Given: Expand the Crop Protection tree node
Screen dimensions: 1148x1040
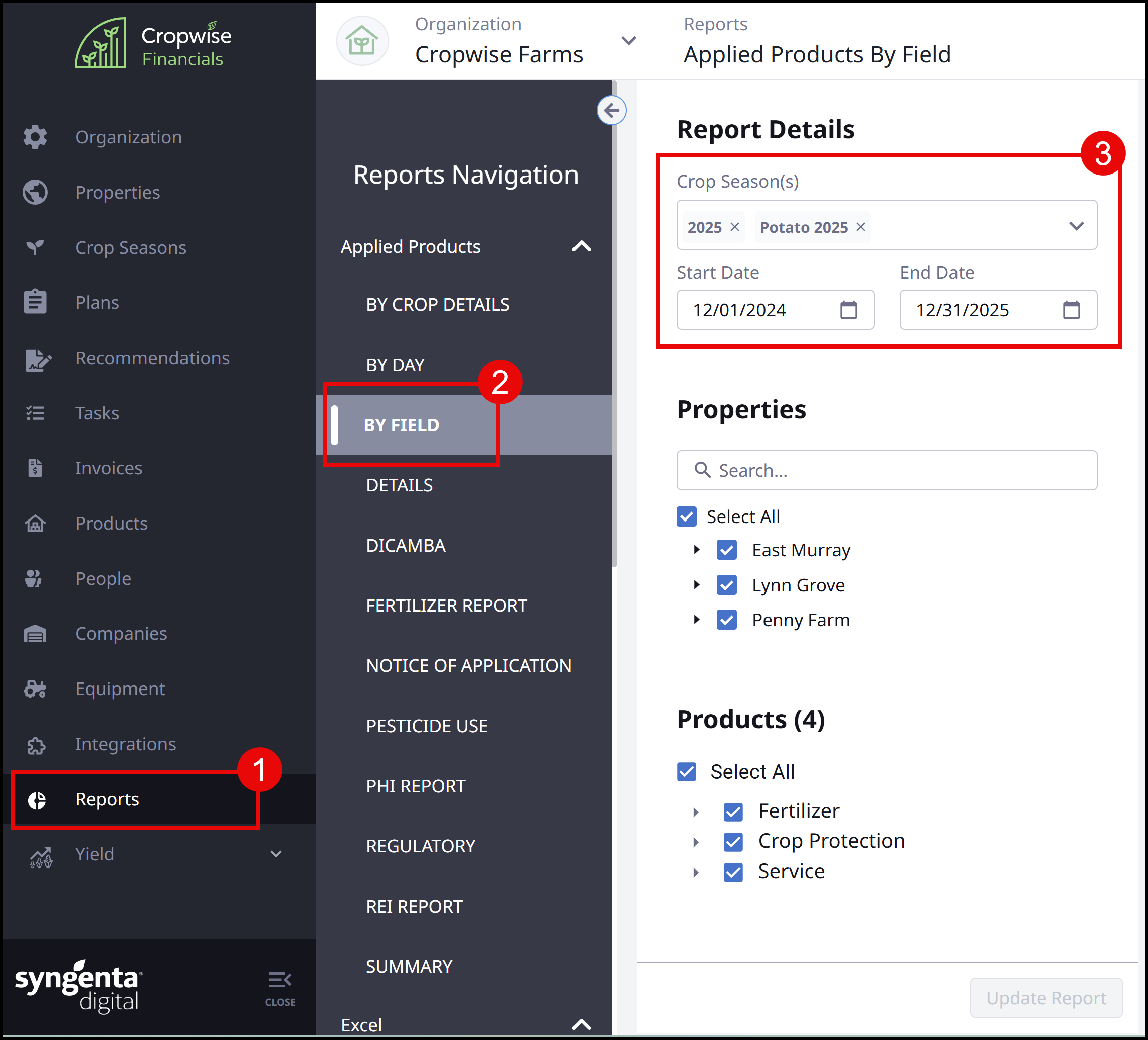Looking at the screenshot, I should (696, 842).
